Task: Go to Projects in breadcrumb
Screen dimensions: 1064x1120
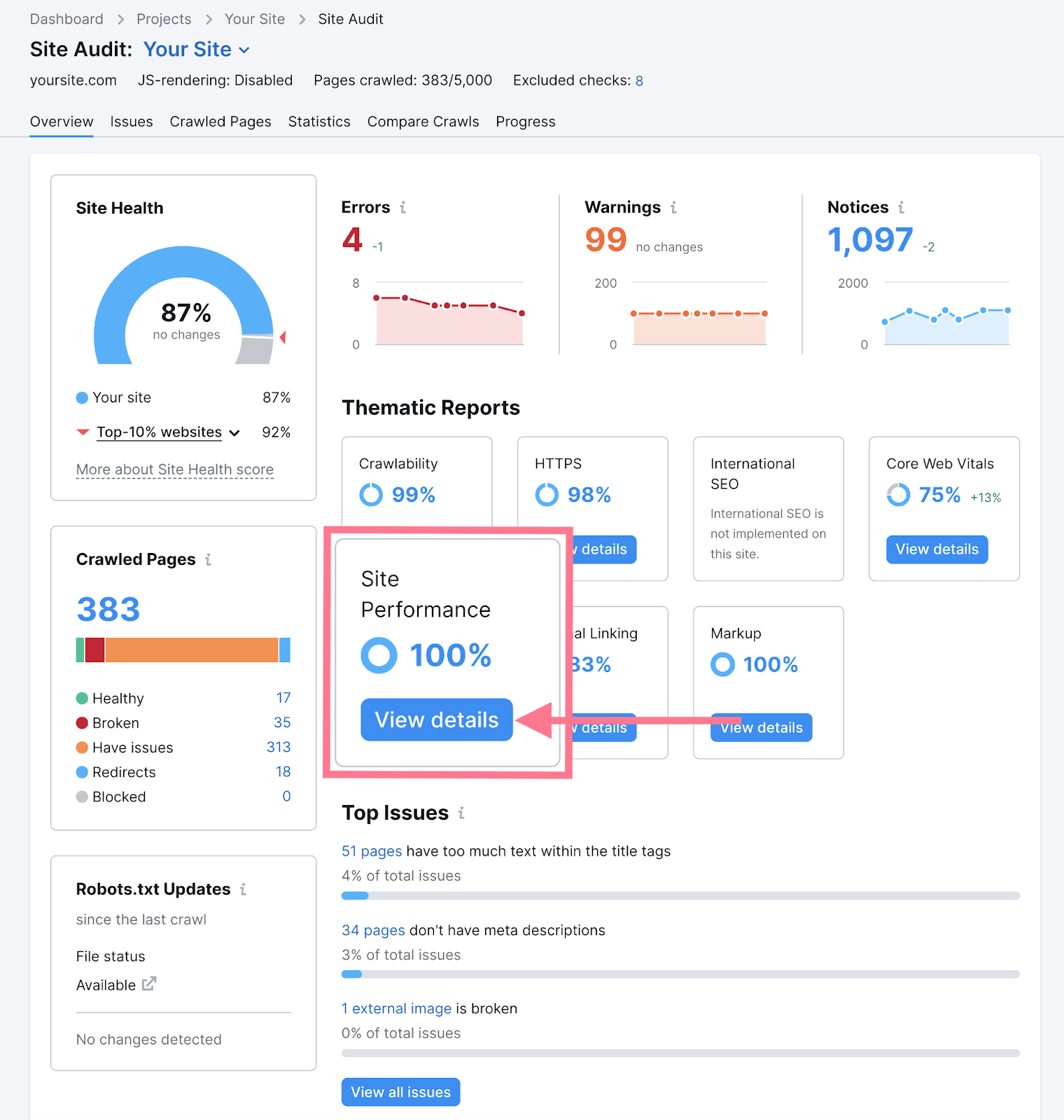Action: [164, 19]
